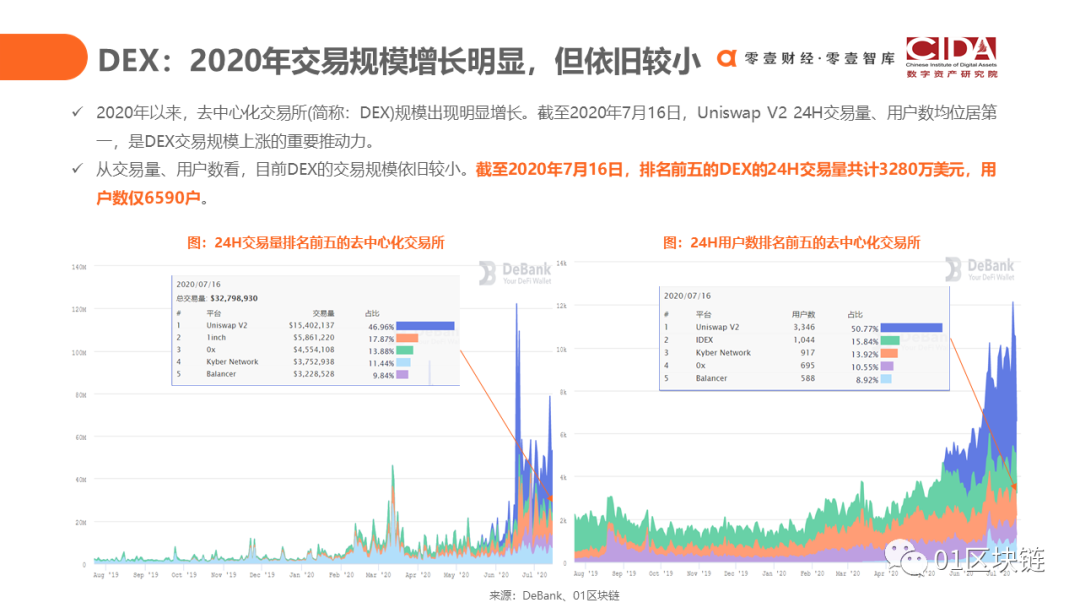The height and width of the screenshot is (608, 1080).
Task: Click the source line 来源：DeBank、01区块链
Action: click(x=554, y=596)
